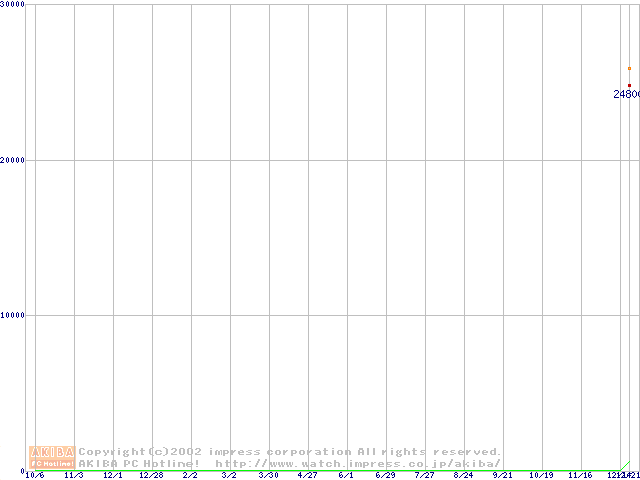
Task: Click the 2/2 date axis label
Action: pos(190,475)
